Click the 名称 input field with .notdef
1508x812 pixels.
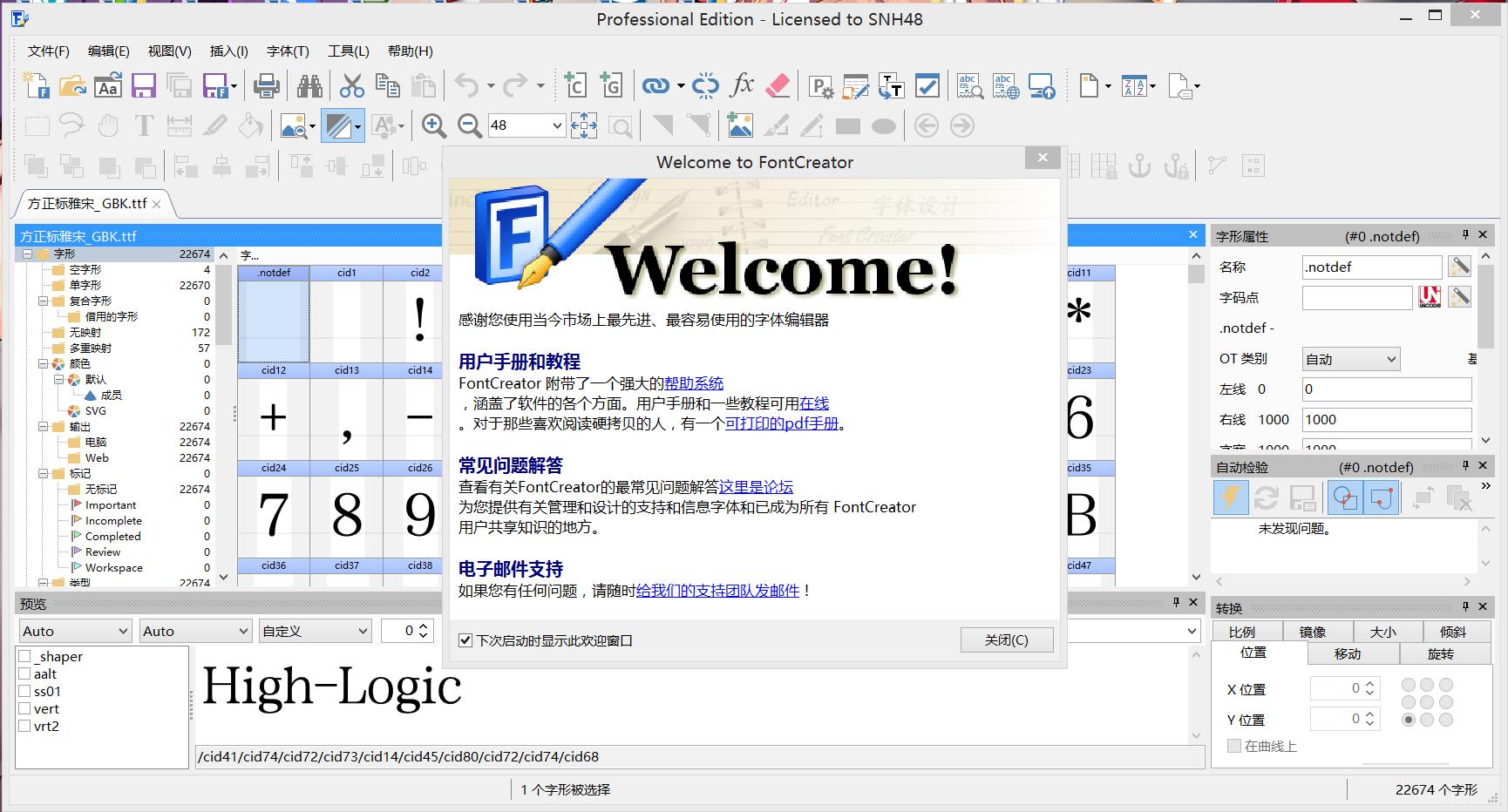pyautogui.click(x=1372, y=267)
